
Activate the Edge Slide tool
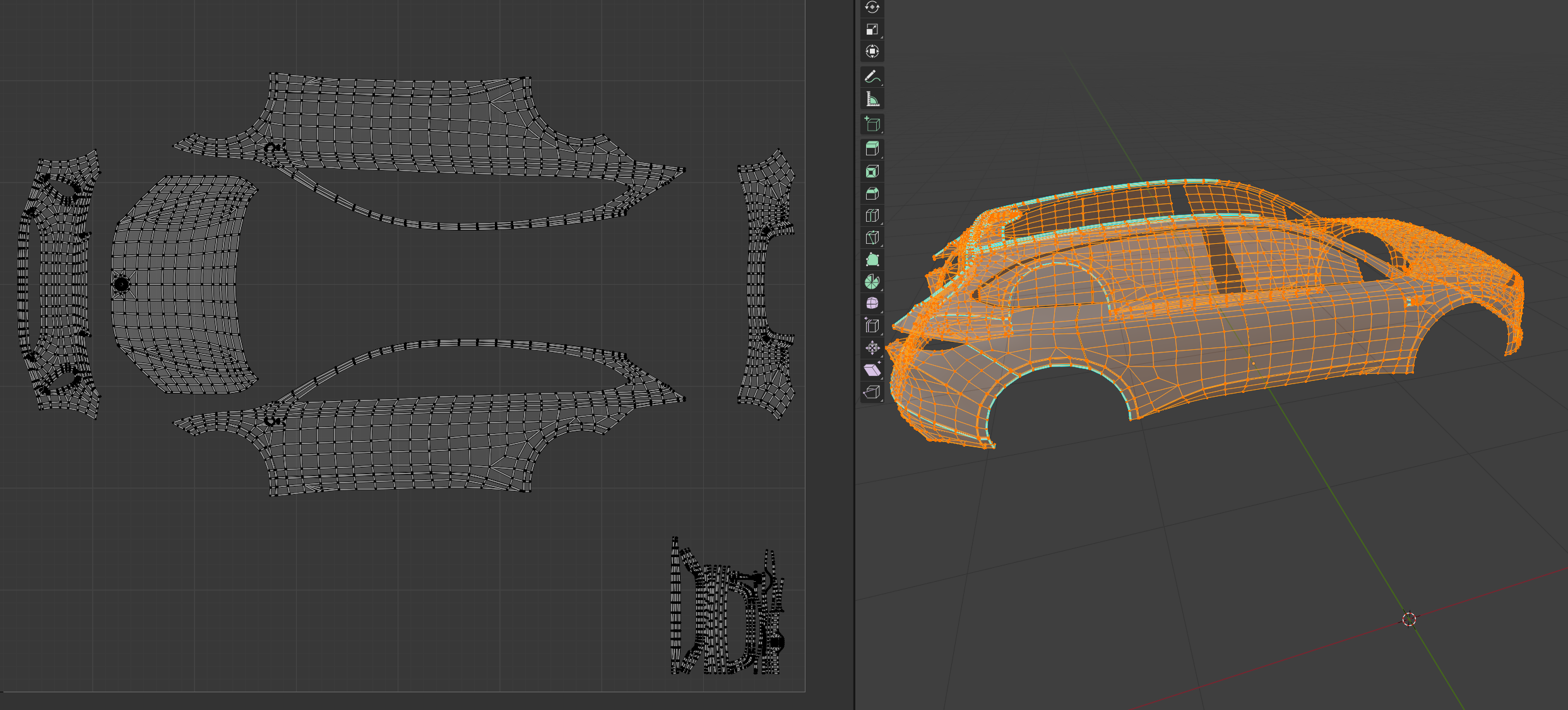872,326
